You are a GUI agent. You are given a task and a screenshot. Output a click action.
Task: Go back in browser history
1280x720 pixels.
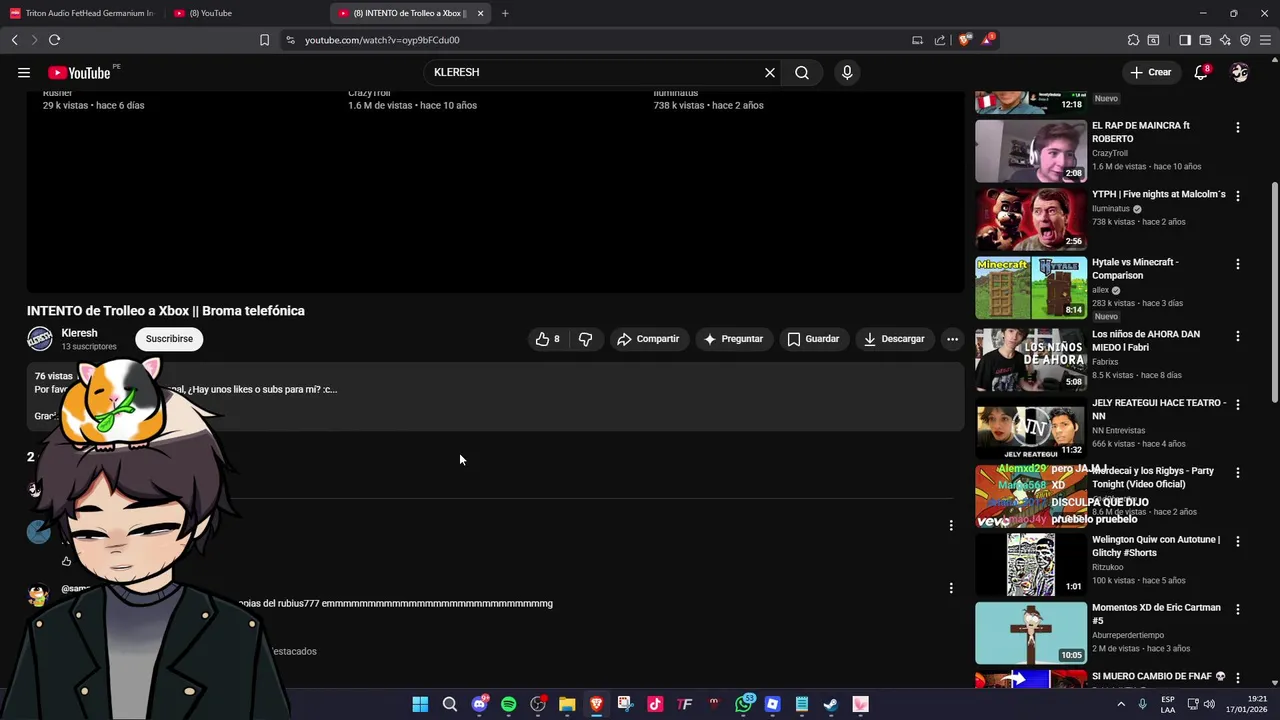point(14,40)
